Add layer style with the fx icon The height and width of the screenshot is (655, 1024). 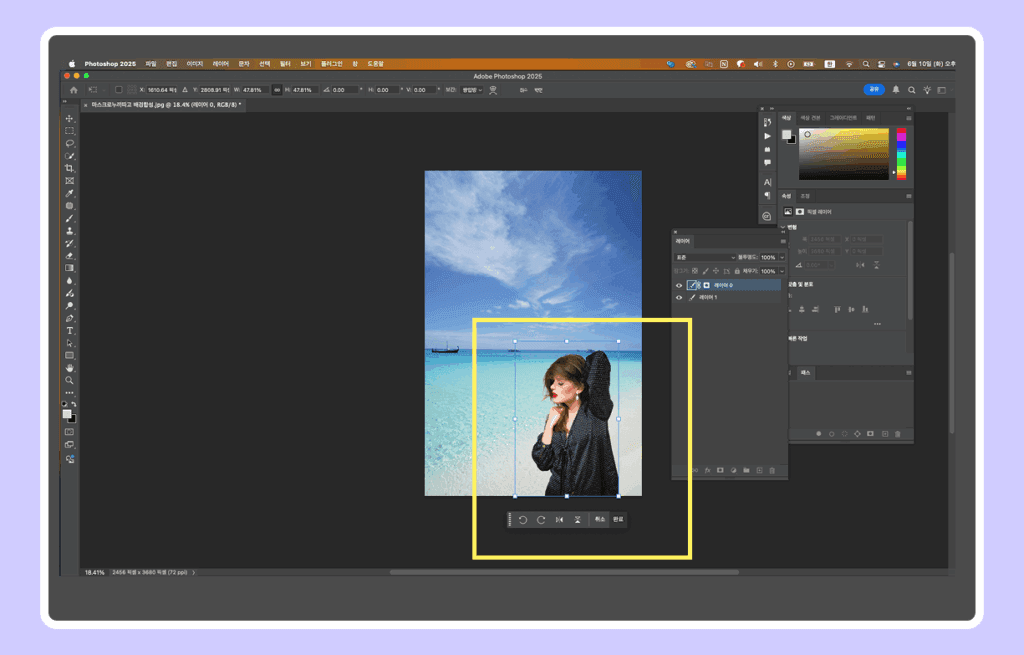pos(707,470)
